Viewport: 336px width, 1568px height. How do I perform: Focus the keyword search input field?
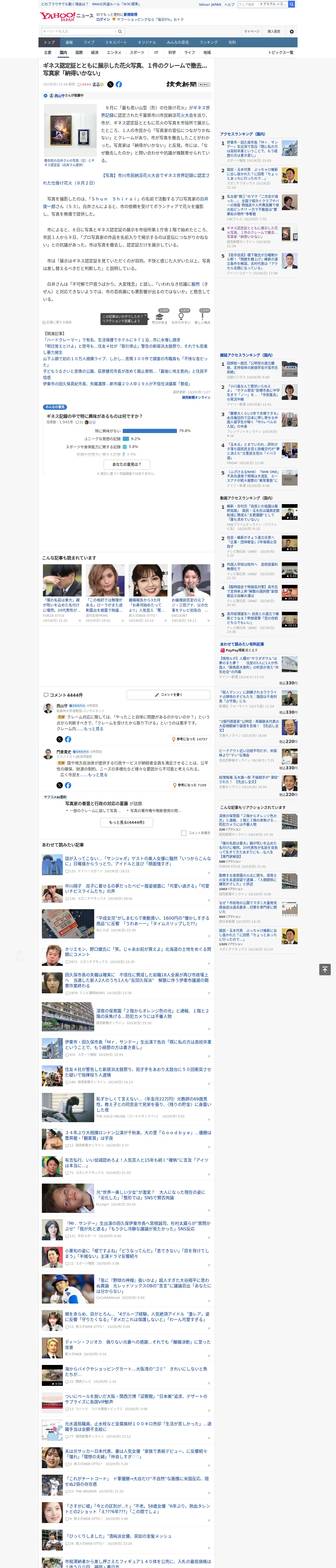(x=79, y=31)
